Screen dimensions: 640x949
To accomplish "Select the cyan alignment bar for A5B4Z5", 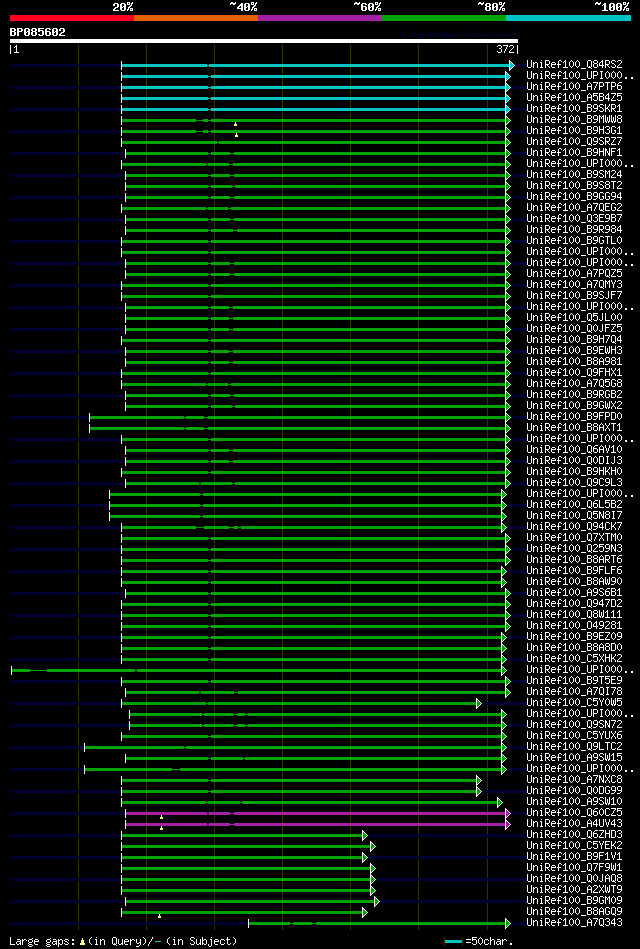I will [x=314, y=98].
